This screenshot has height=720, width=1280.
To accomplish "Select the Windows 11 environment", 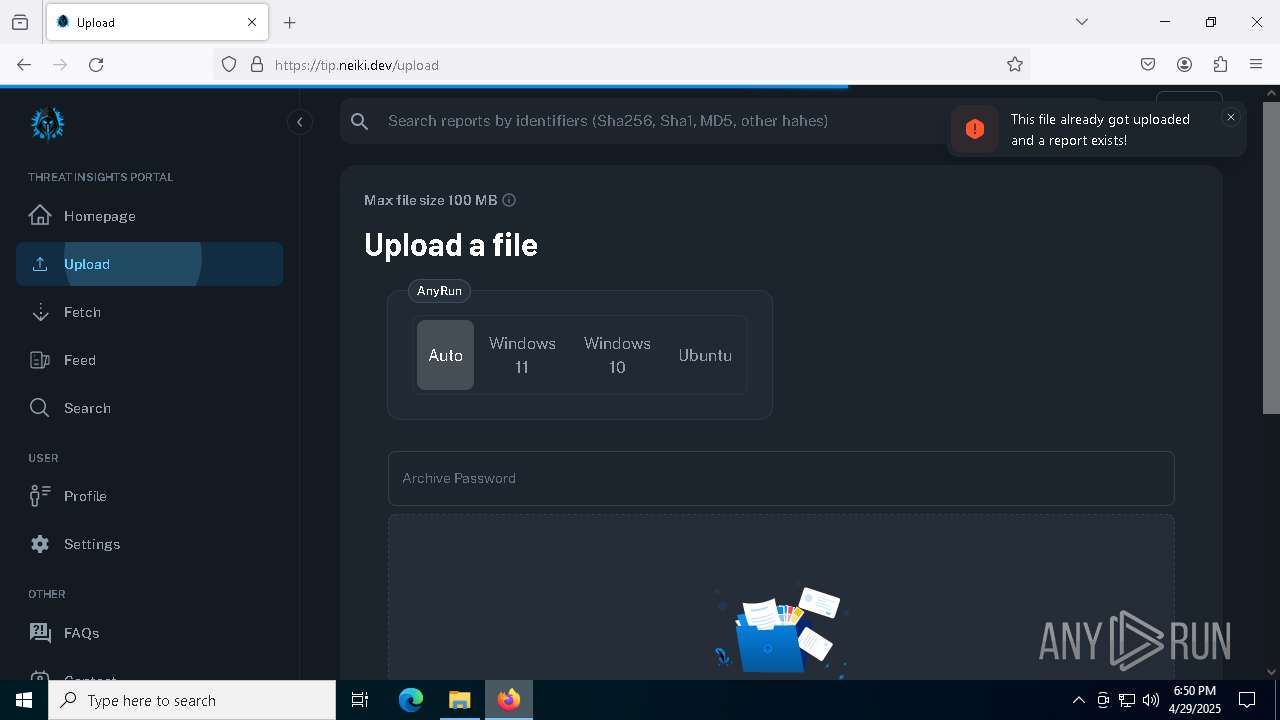I will pyautogui.click(x=522, y=355).
